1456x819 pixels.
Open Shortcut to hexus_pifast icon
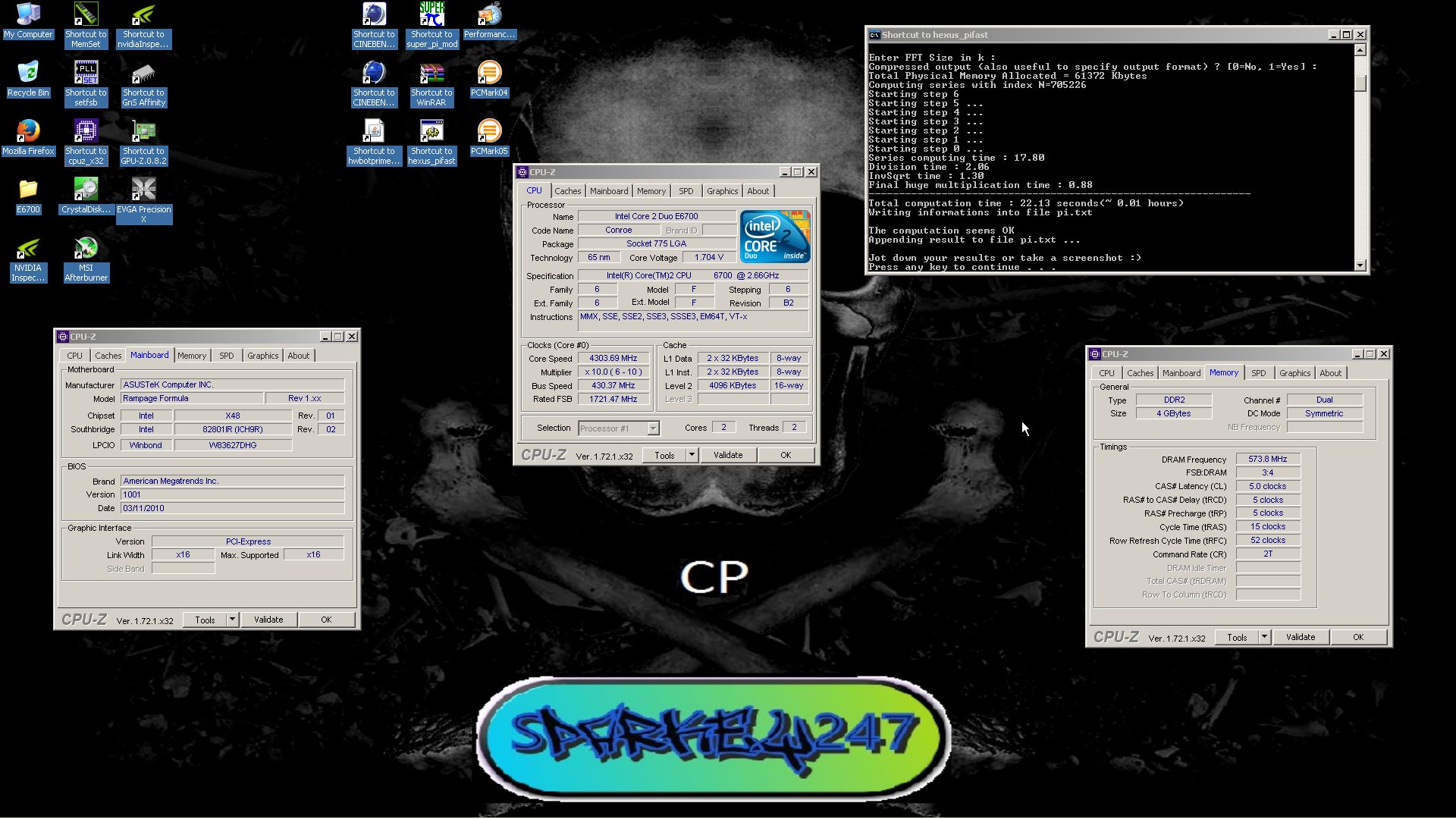[x=431, y=142]
